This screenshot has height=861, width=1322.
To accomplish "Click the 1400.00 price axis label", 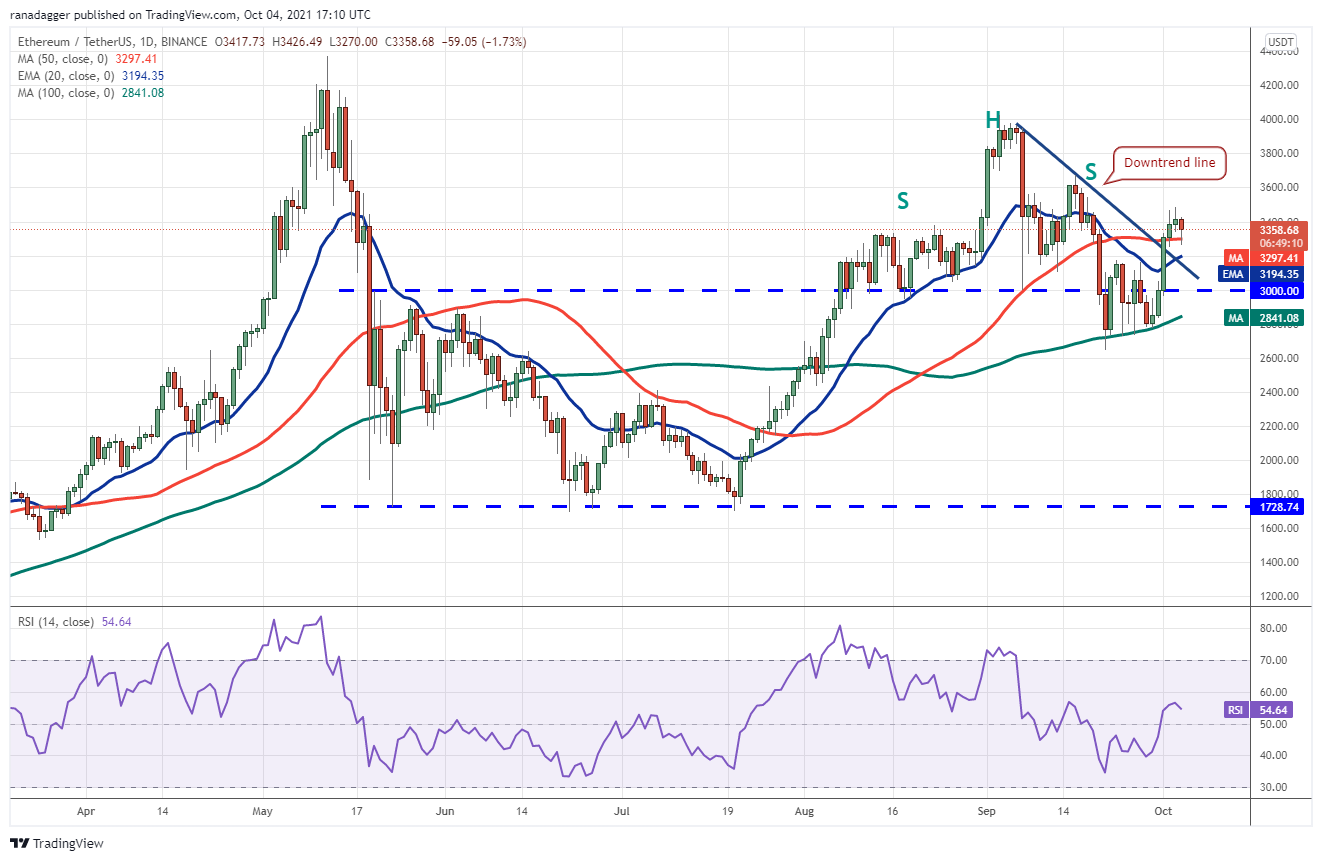I will [x=1279, y=562].
